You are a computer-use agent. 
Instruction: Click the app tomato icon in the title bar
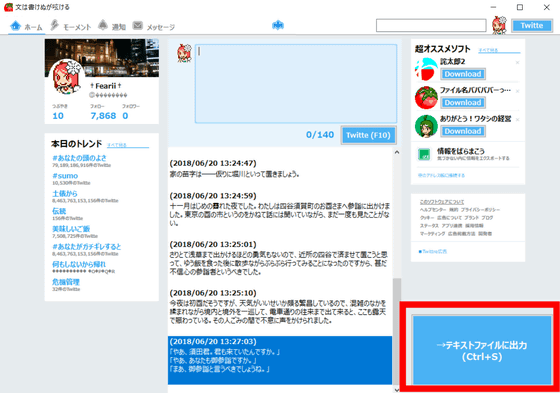8,7
